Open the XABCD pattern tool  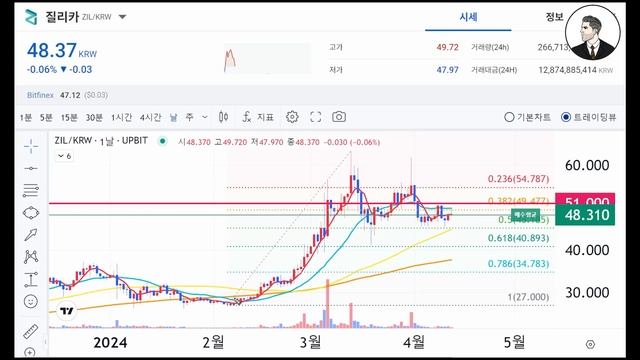31,257
